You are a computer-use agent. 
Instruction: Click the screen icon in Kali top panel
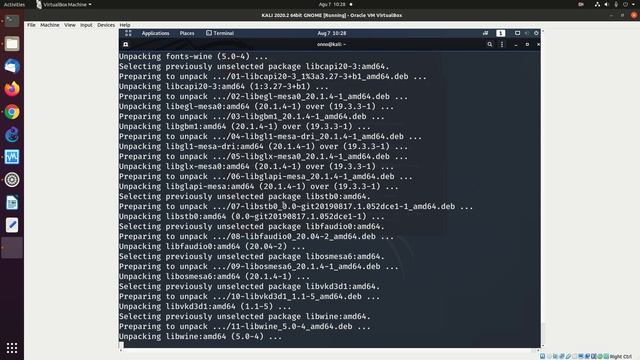tap(517, 33)
